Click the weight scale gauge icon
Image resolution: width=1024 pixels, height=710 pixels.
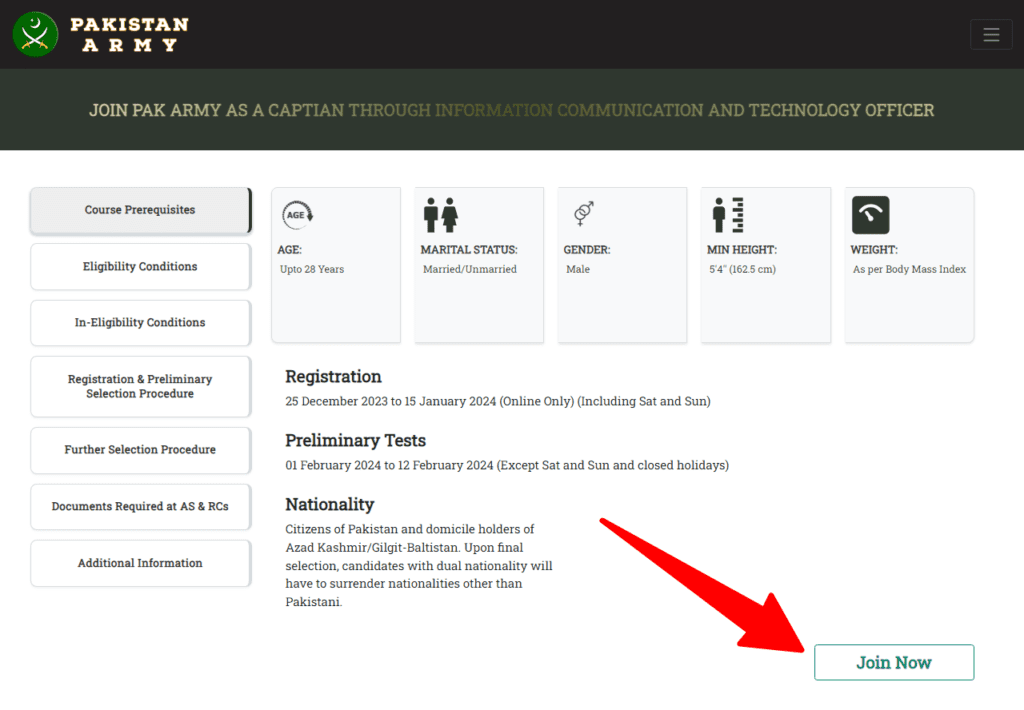871,215
